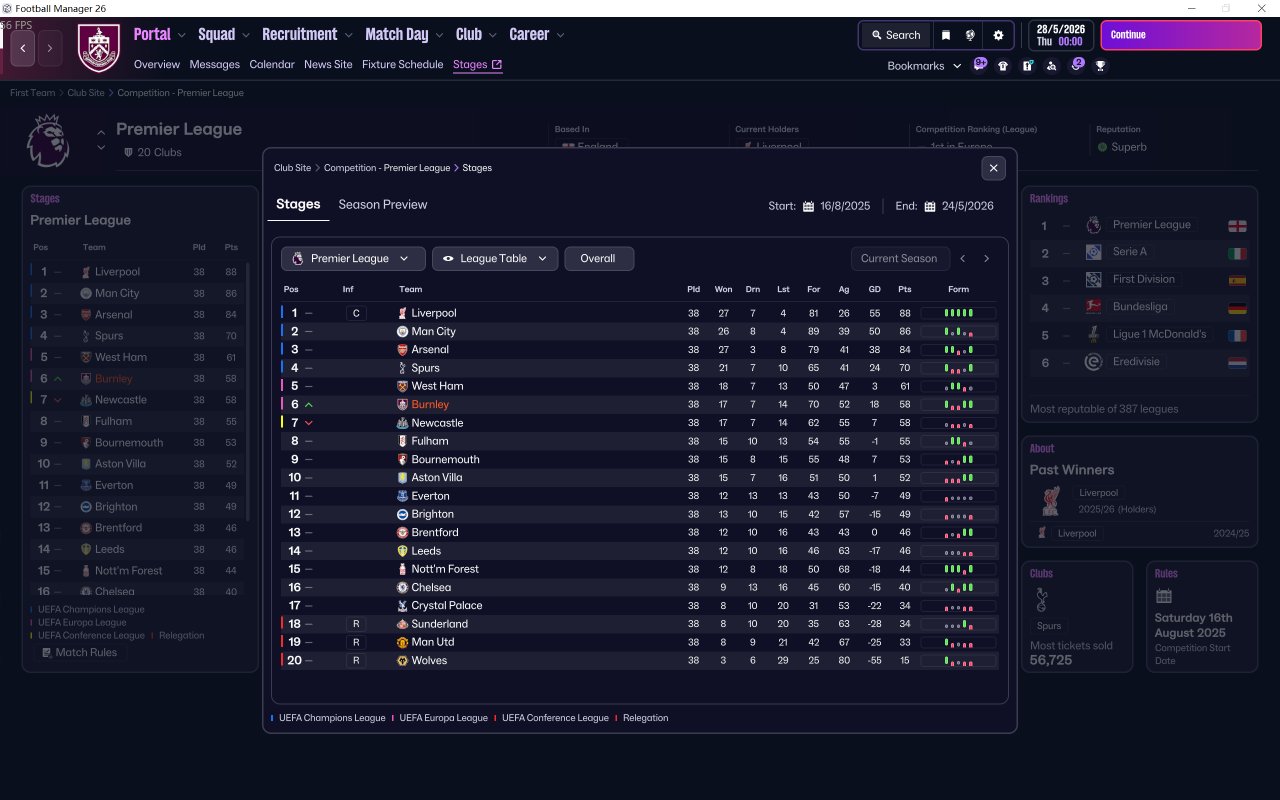This screenshot has height=800, width=1280.
Task: Go back with the left arrow
Action: point(23,47)
